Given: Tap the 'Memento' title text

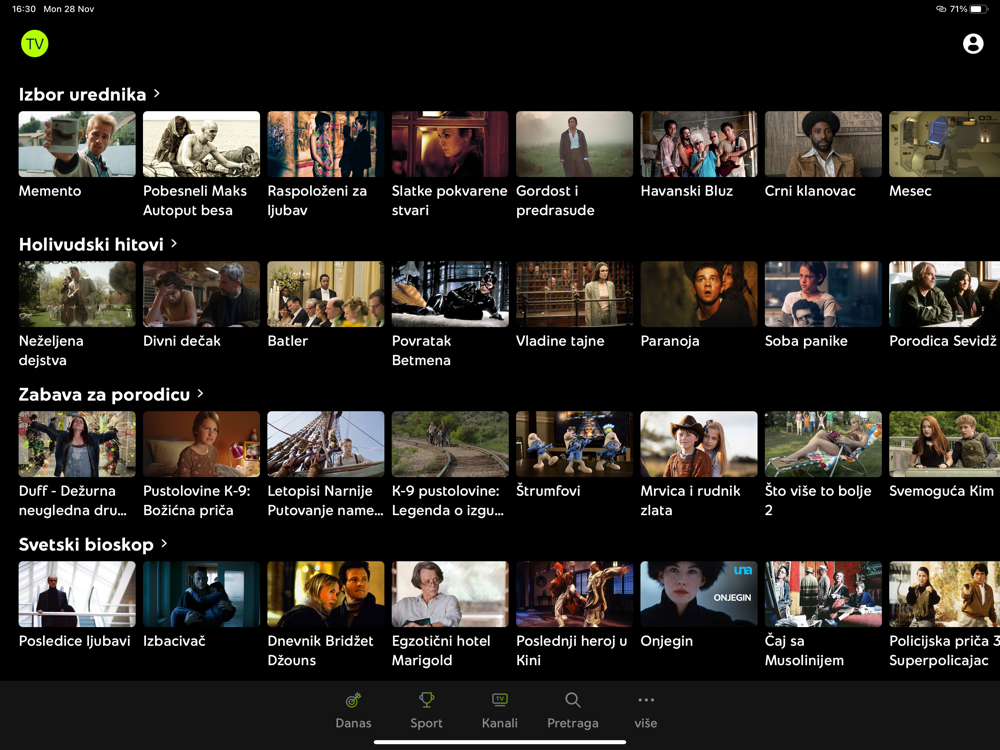Looking at the screenshot, I should 50,191.
